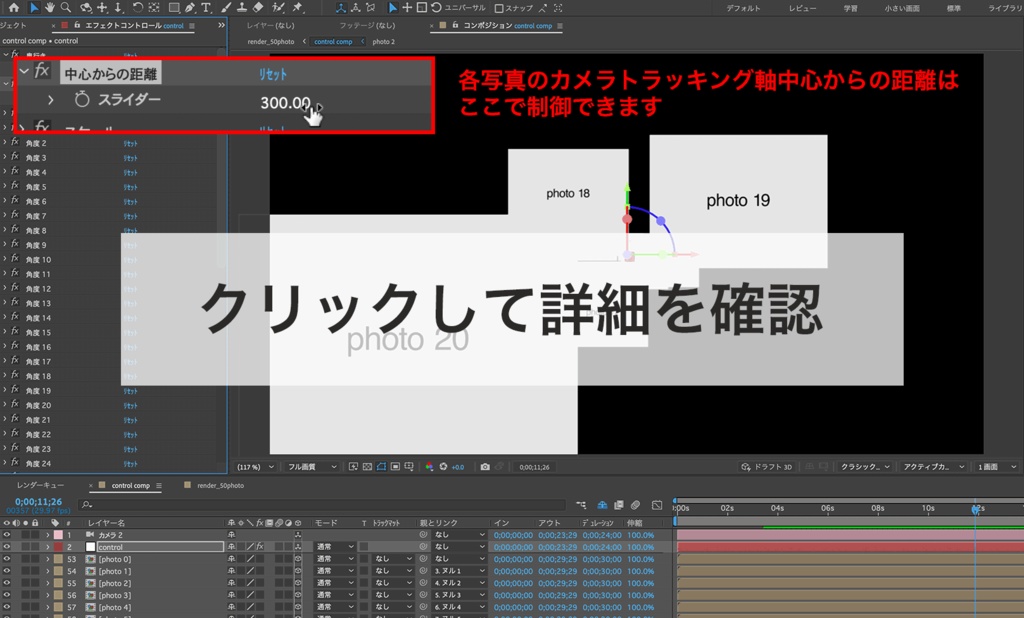
Task: Hide the カメラ 2 layer visibility eye
Action: pyautogui.click(x=8, y=535)
